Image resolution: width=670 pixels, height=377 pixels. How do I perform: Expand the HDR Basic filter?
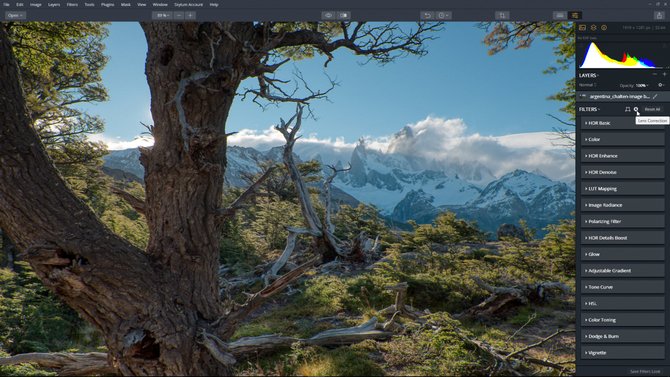coord(623,123)
